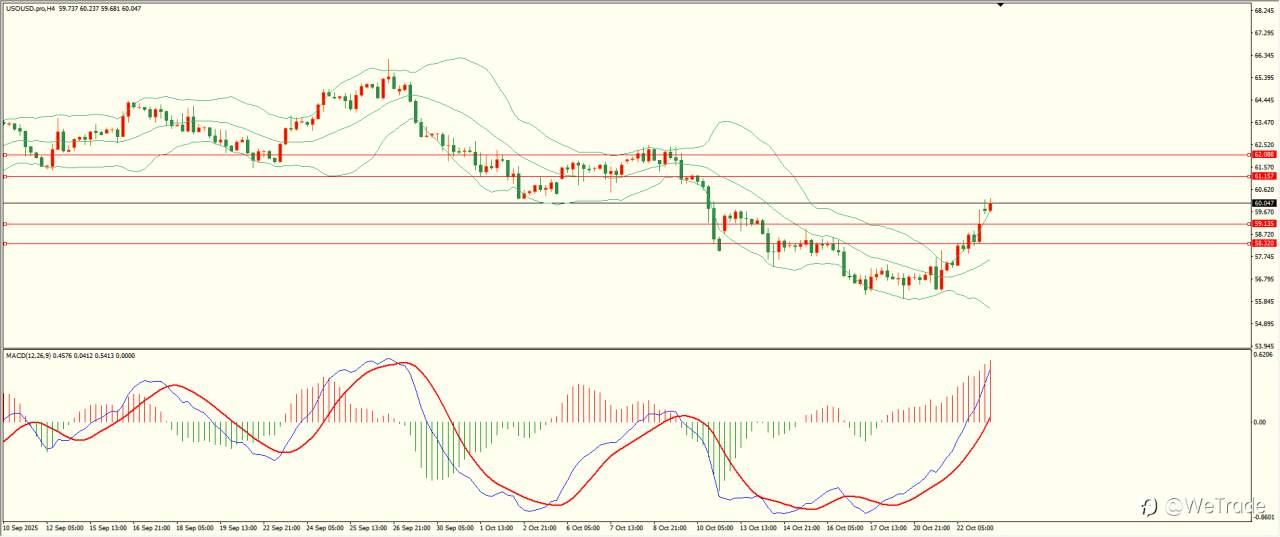This screenshot has width=1280, height=537.
Task: Click the 25 Sep 13:00 time label
Action: 369,526
